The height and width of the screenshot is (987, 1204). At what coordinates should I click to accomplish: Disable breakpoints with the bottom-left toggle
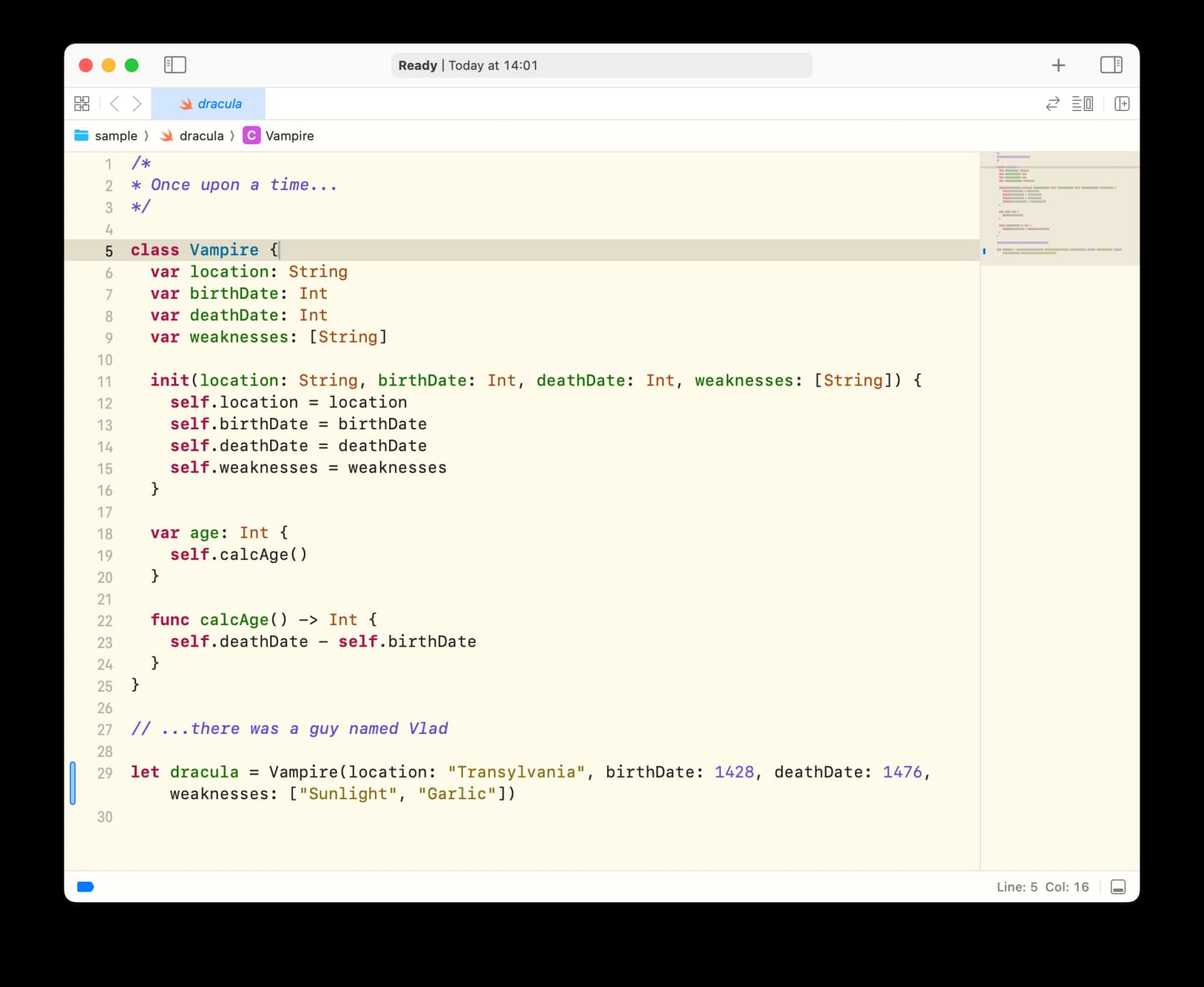(86, 887)
